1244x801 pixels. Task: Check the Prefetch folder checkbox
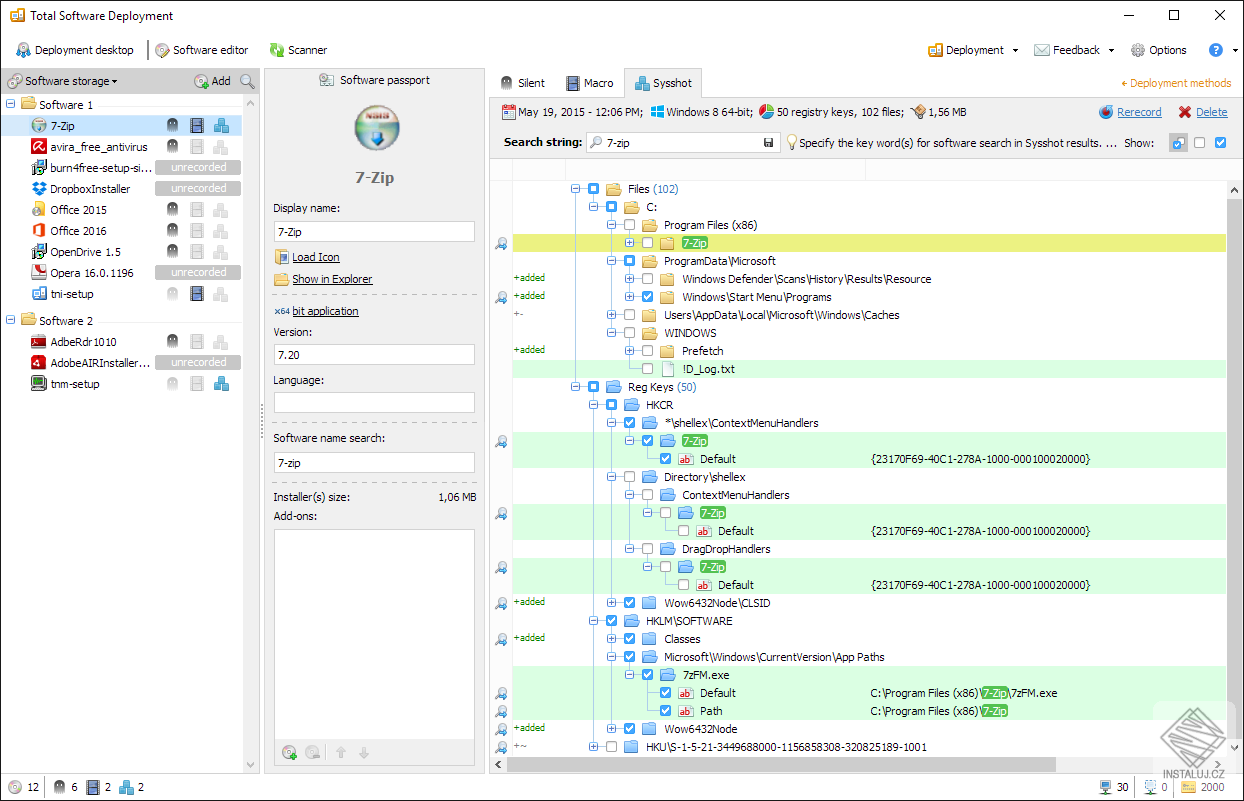pyautogui.click(x=648, y=351)
